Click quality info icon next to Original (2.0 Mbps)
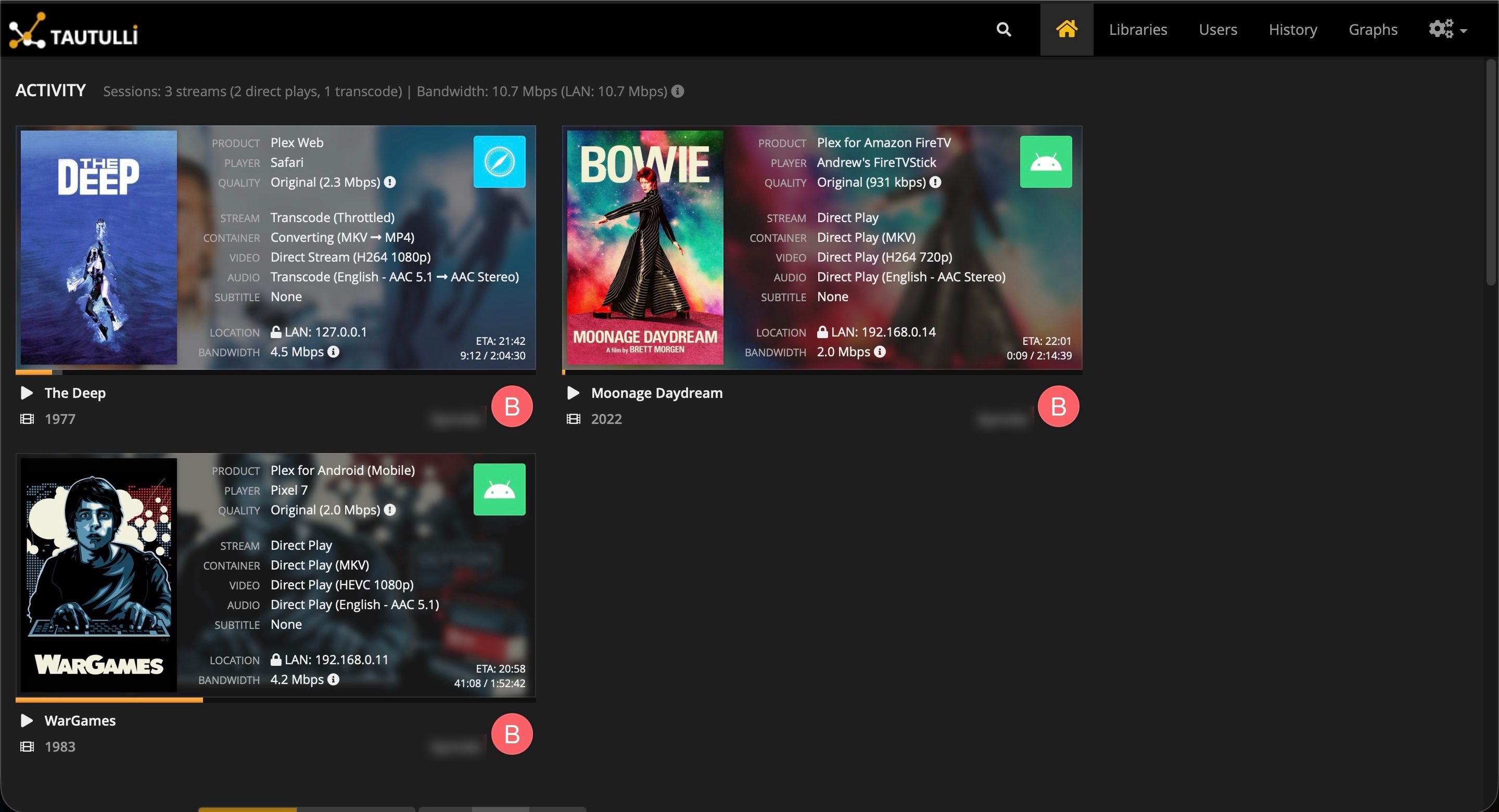1499x812 pixels. pyautogui.click(x=390, y=510)
